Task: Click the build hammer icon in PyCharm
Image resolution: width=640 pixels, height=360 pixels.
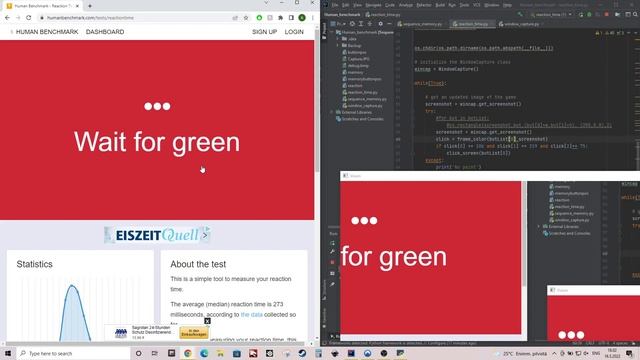Action: tap(520, 15)
